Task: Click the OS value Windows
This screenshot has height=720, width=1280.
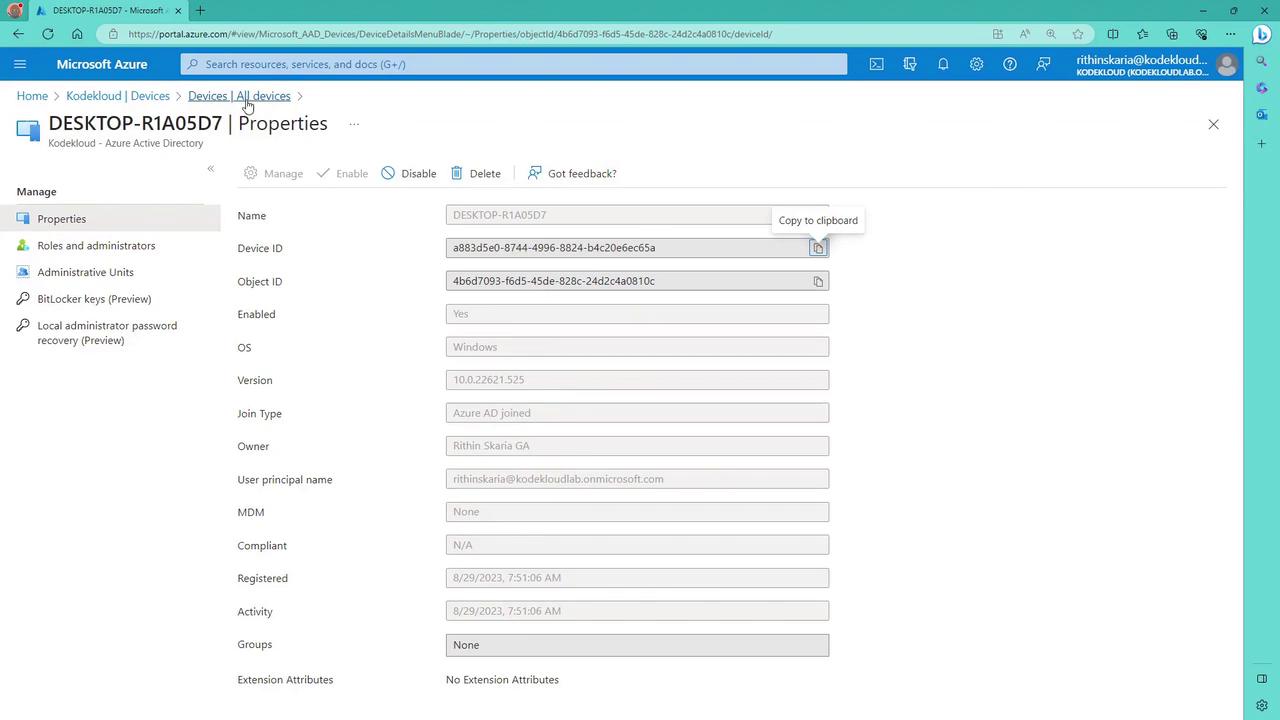Action: point(637,347)
